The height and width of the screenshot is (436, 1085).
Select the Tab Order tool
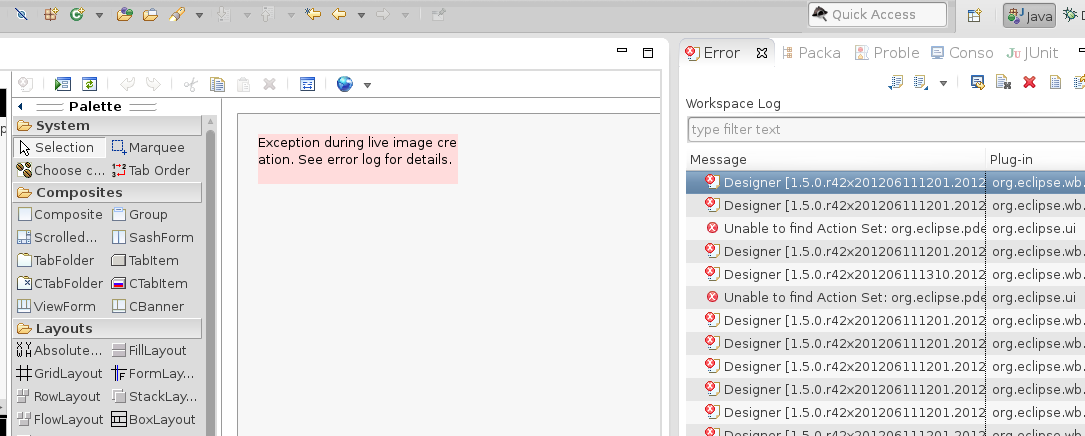(x=150, y=170)
